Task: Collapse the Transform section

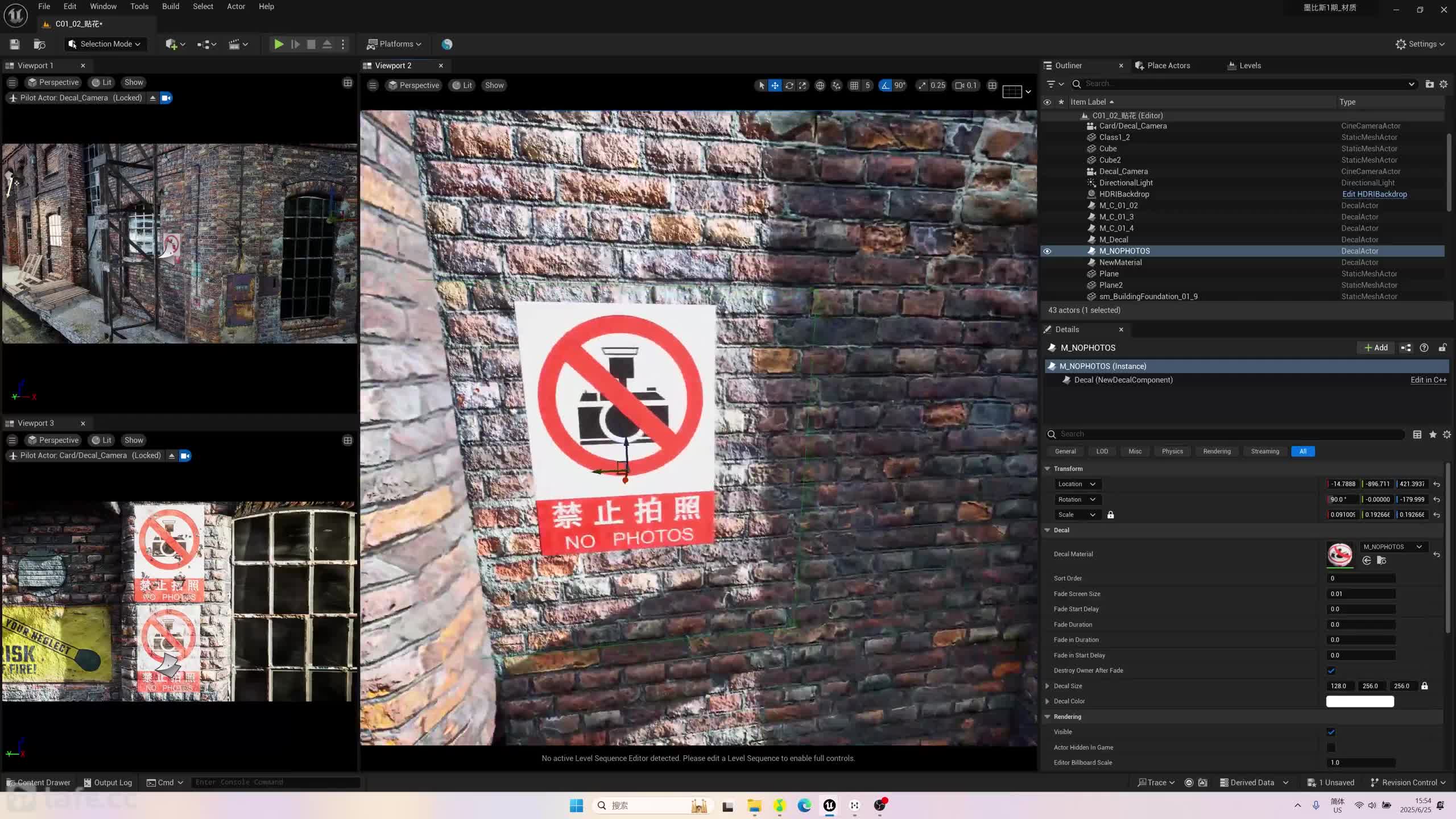Action: point(1048,469)
